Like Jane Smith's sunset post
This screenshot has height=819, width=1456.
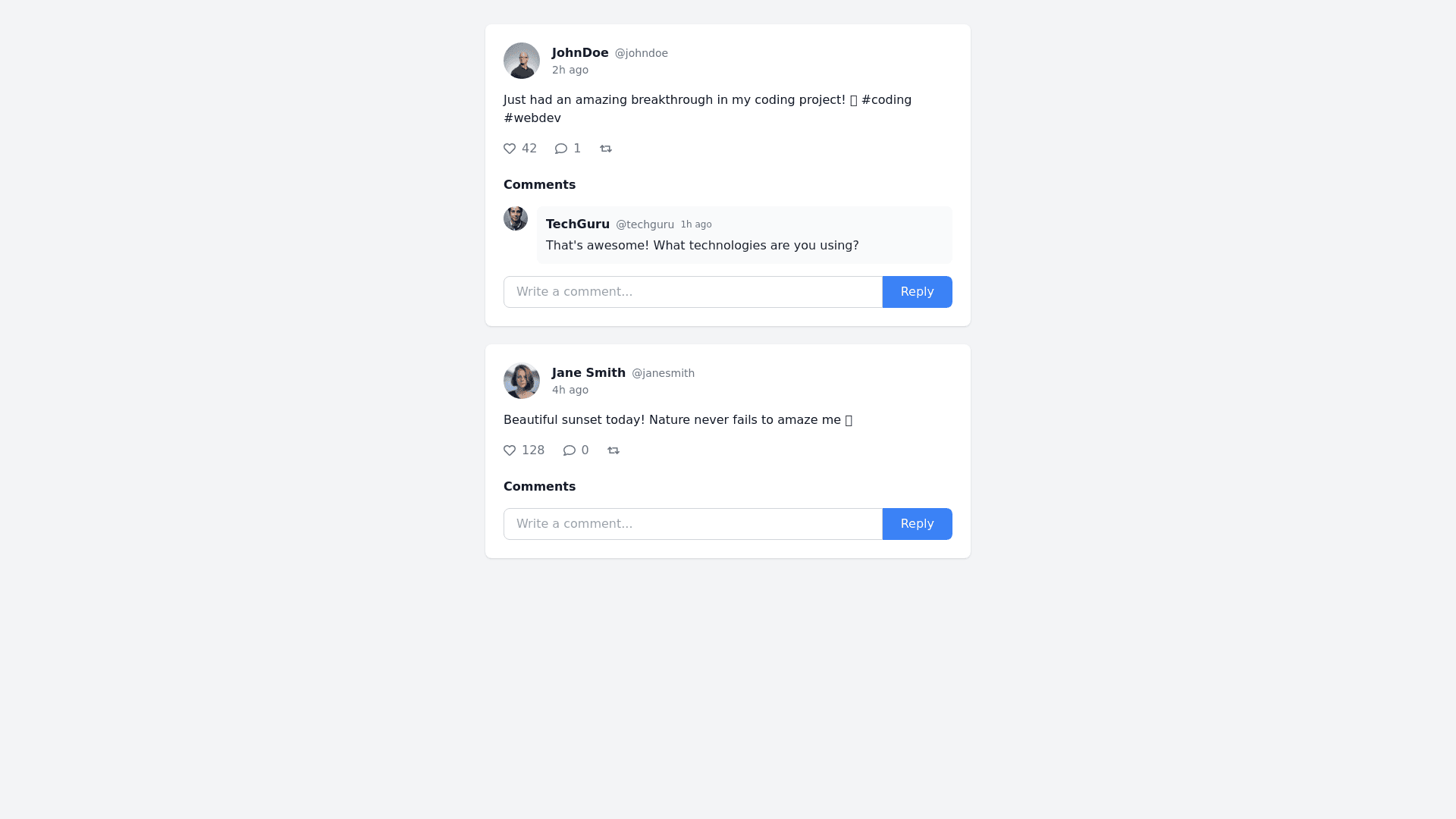coord(510,450)
